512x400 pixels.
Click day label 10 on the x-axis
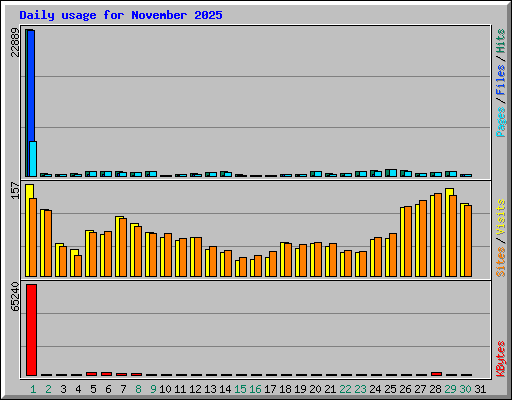click(x=165, y=389)
